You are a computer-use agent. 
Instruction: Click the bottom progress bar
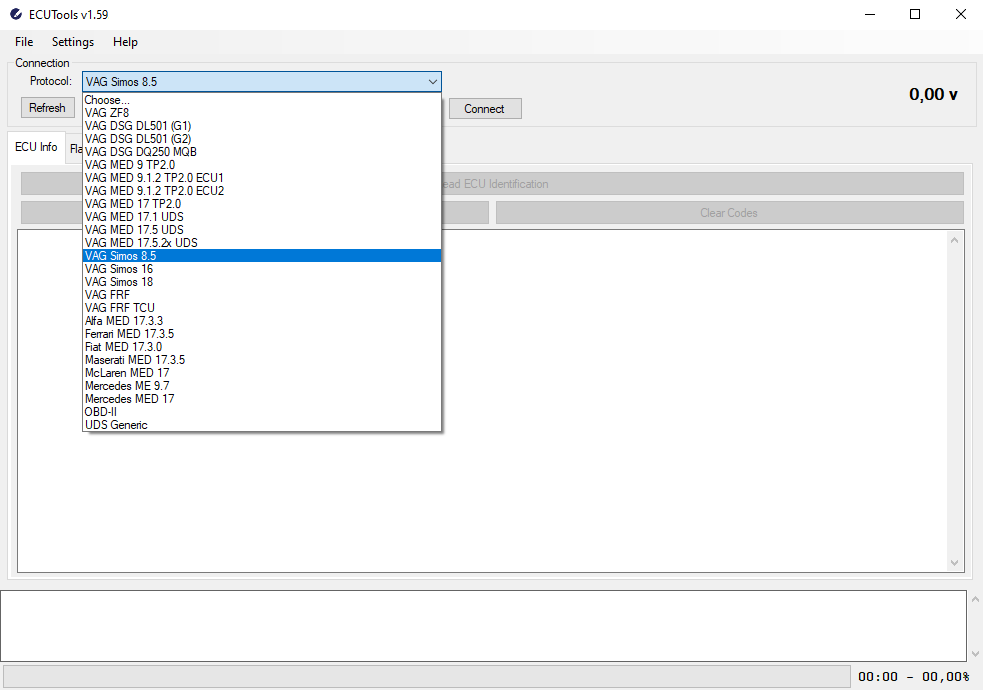tap(427, 677)
